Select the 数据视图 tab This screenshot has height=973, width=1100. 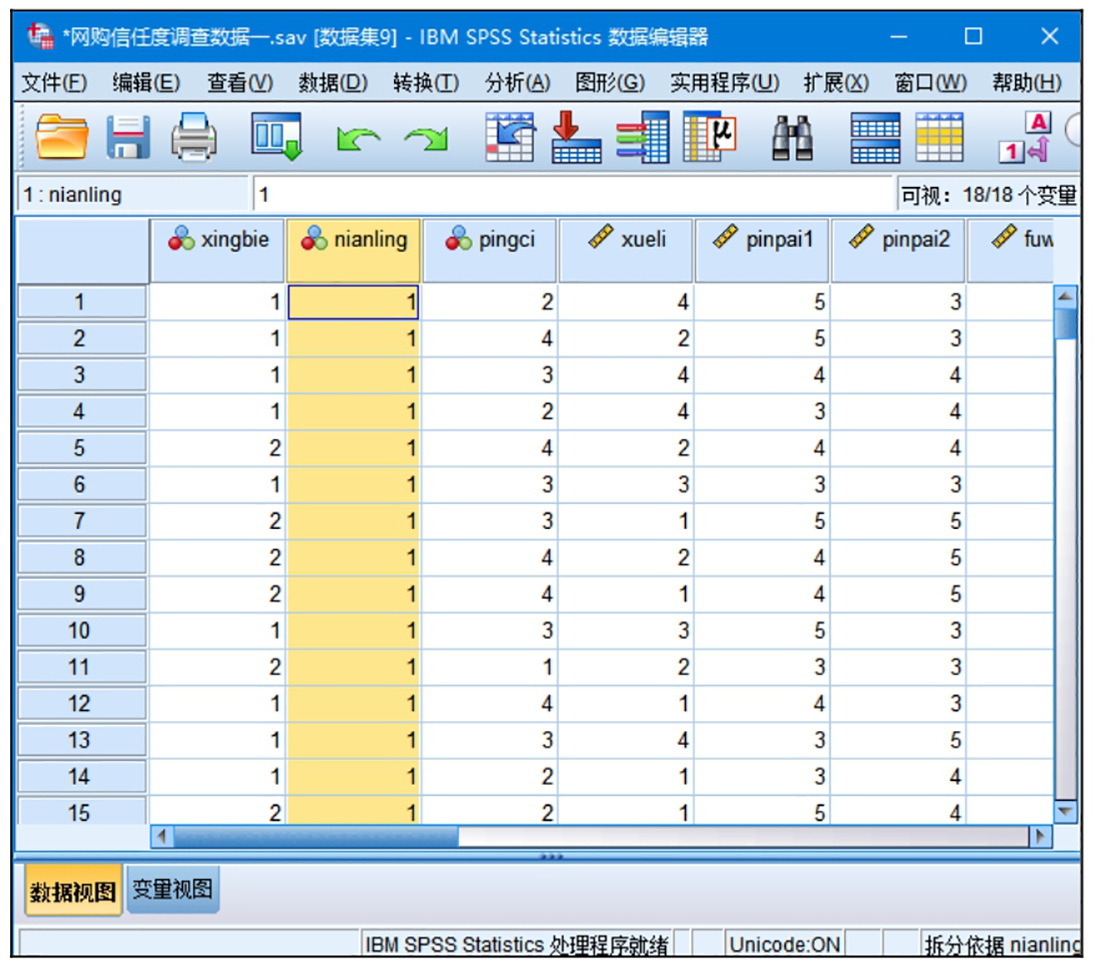72,891
